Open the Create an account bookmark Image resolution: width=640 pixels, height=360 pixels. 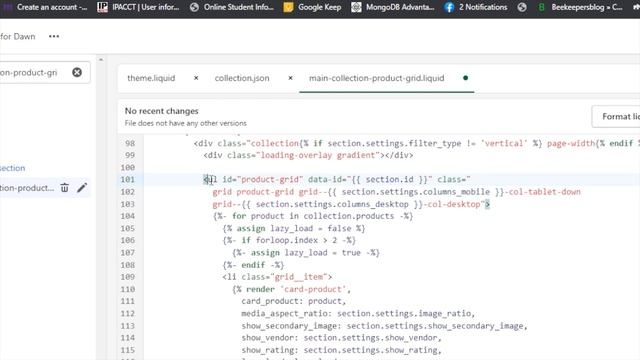click(x=45, y=7)
